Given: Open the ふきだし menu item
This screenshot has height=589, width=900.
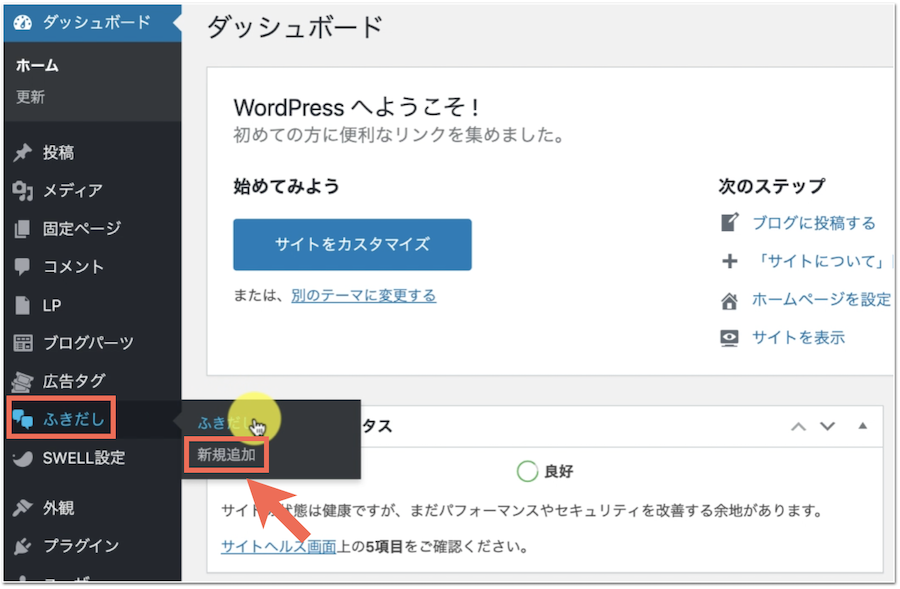Looking at the screenshot, I should coord(73,420).
